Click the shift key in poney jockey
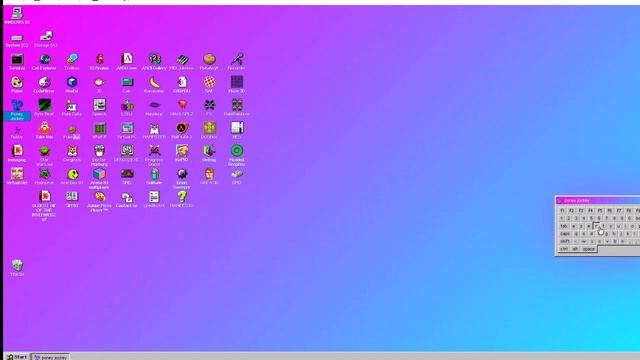 [x=564, y=241]
